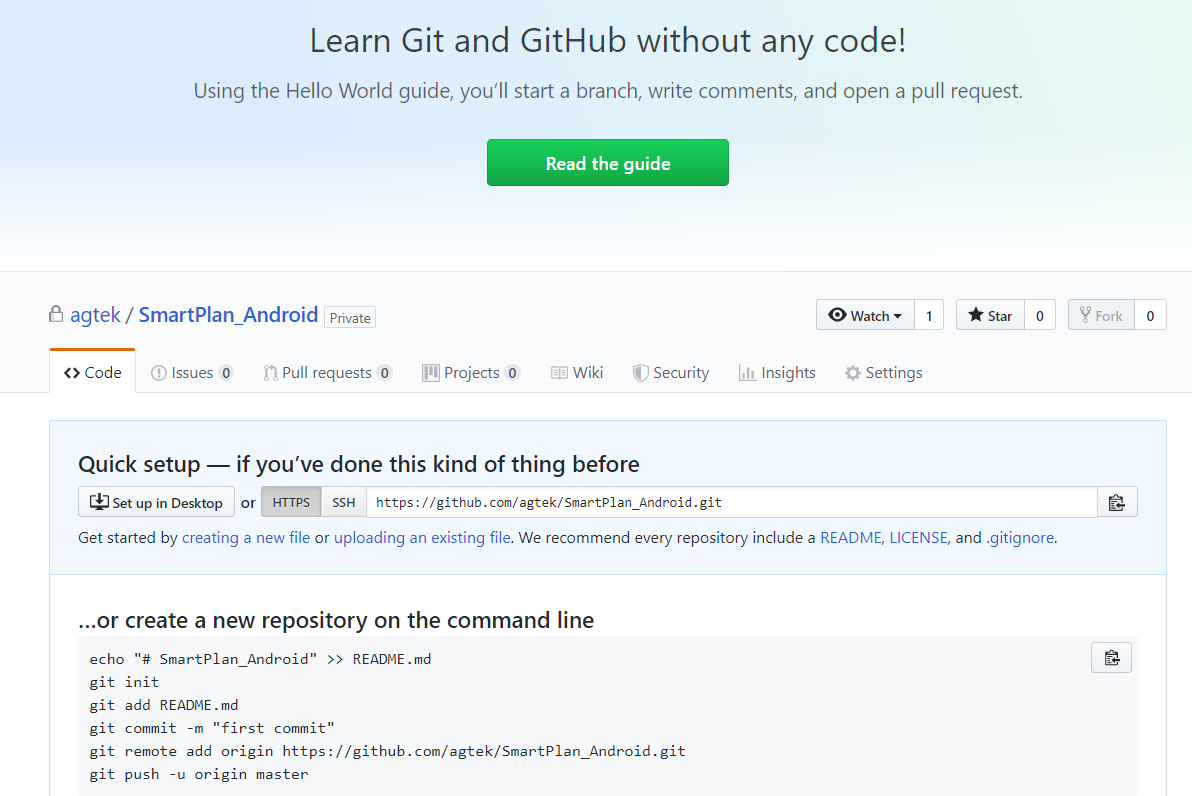Switch clone URL to SSH
Screen dimensions: 1192x796
click(343, 502)
